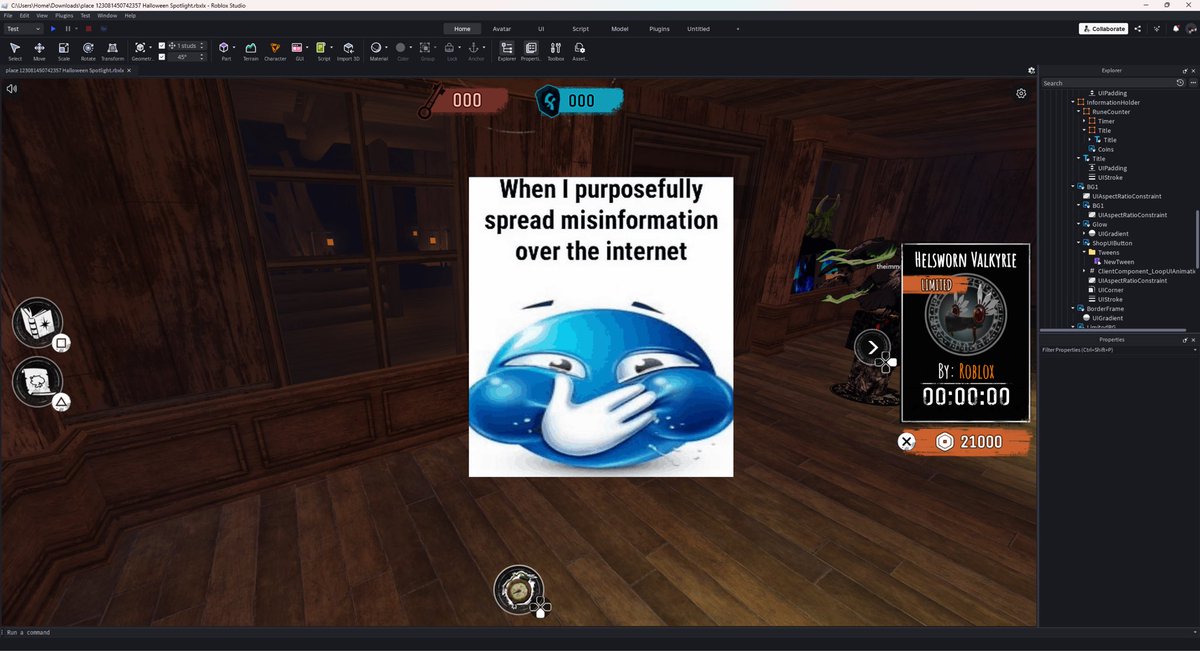Viewport: 1200px width, 651px height.
Task: Open the Asset Manager
Action: pos(580,51)
